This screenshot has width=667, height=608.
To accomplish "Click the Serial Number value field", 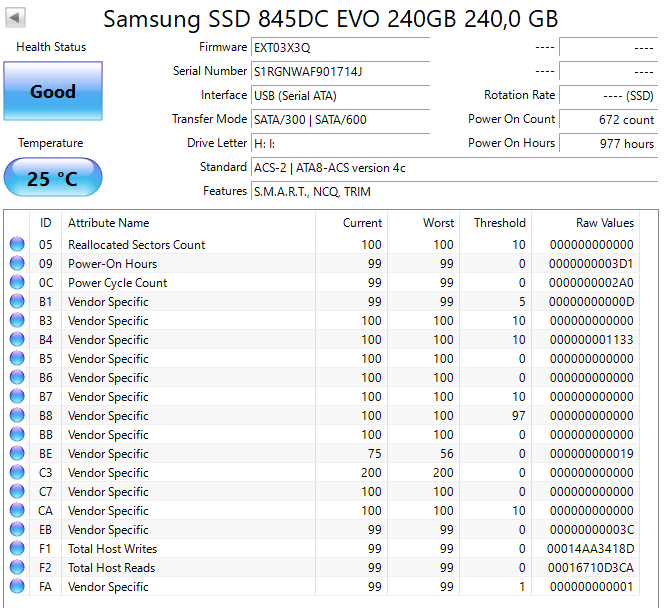I will [340, 72].
